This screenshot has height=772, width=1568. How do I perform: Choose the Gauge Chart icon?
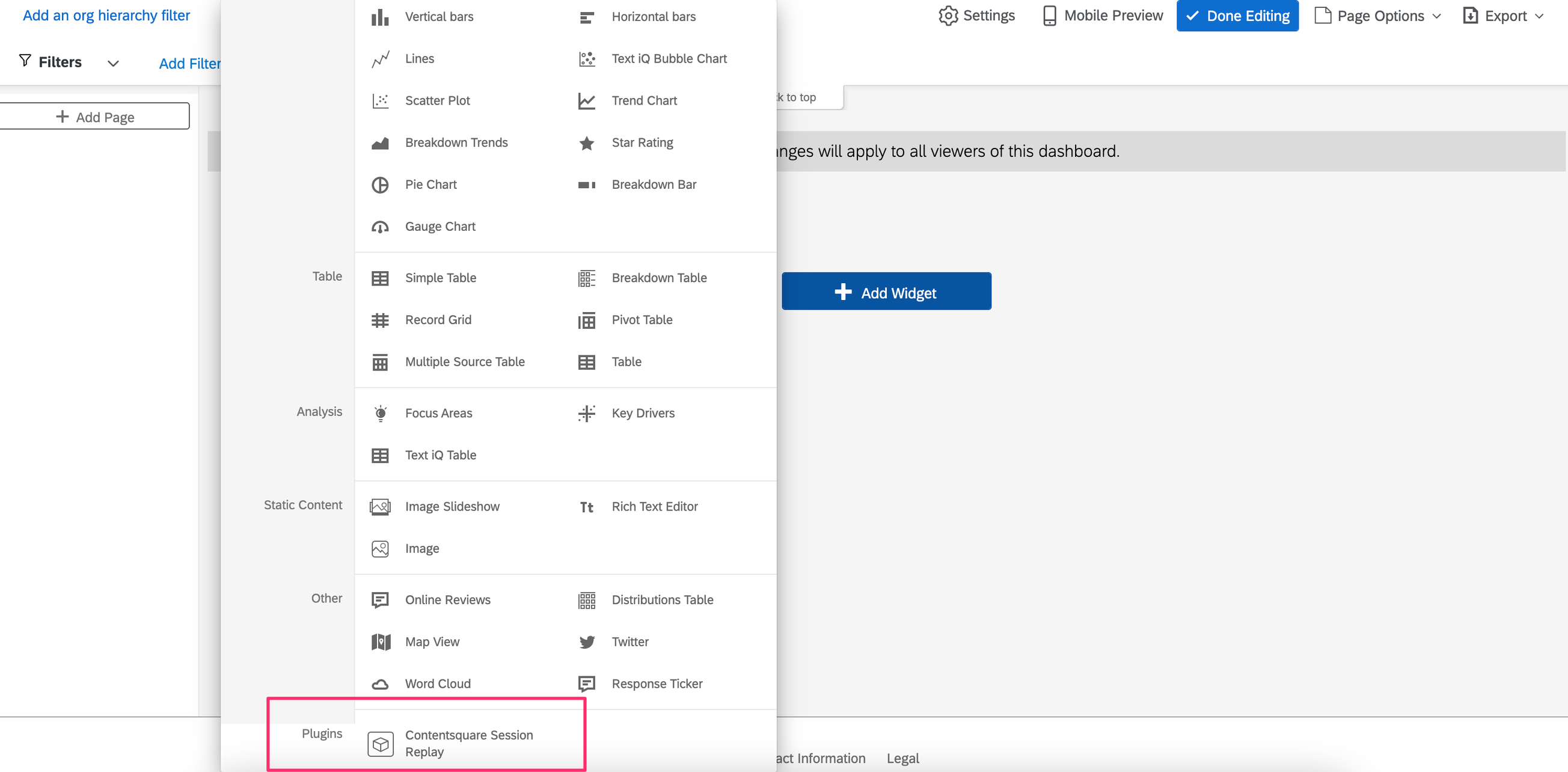click(380, 227)
